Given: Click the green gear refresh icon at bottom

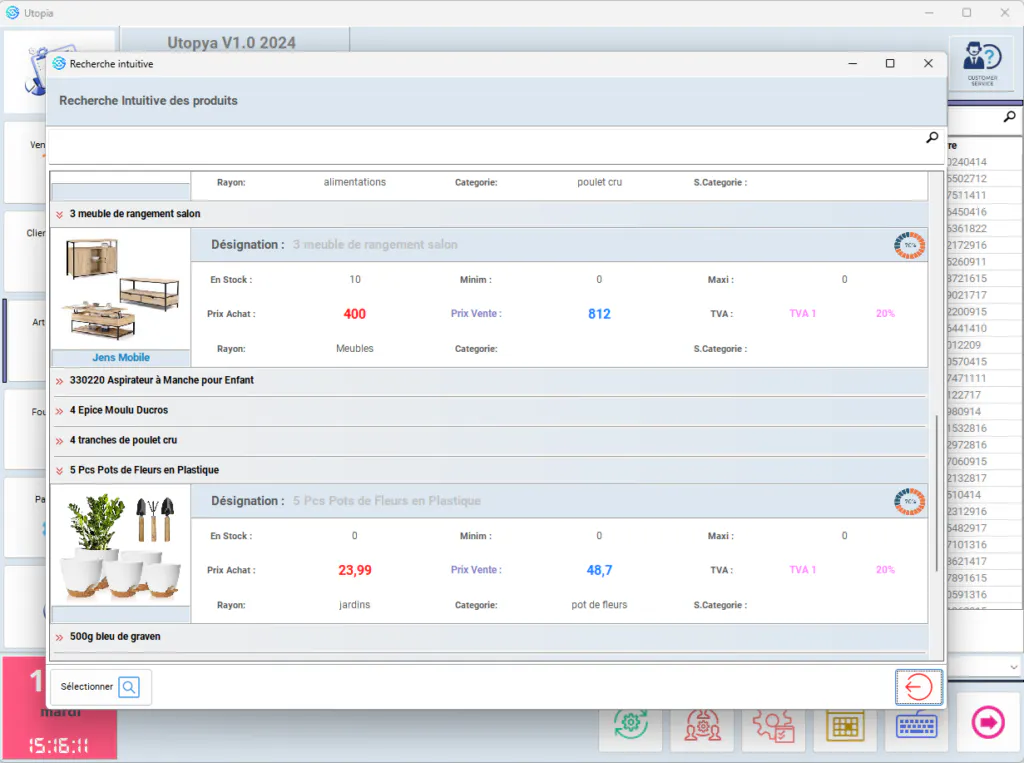Looking at the screenshot, I should pyautogui.click(x=630, y=724).
